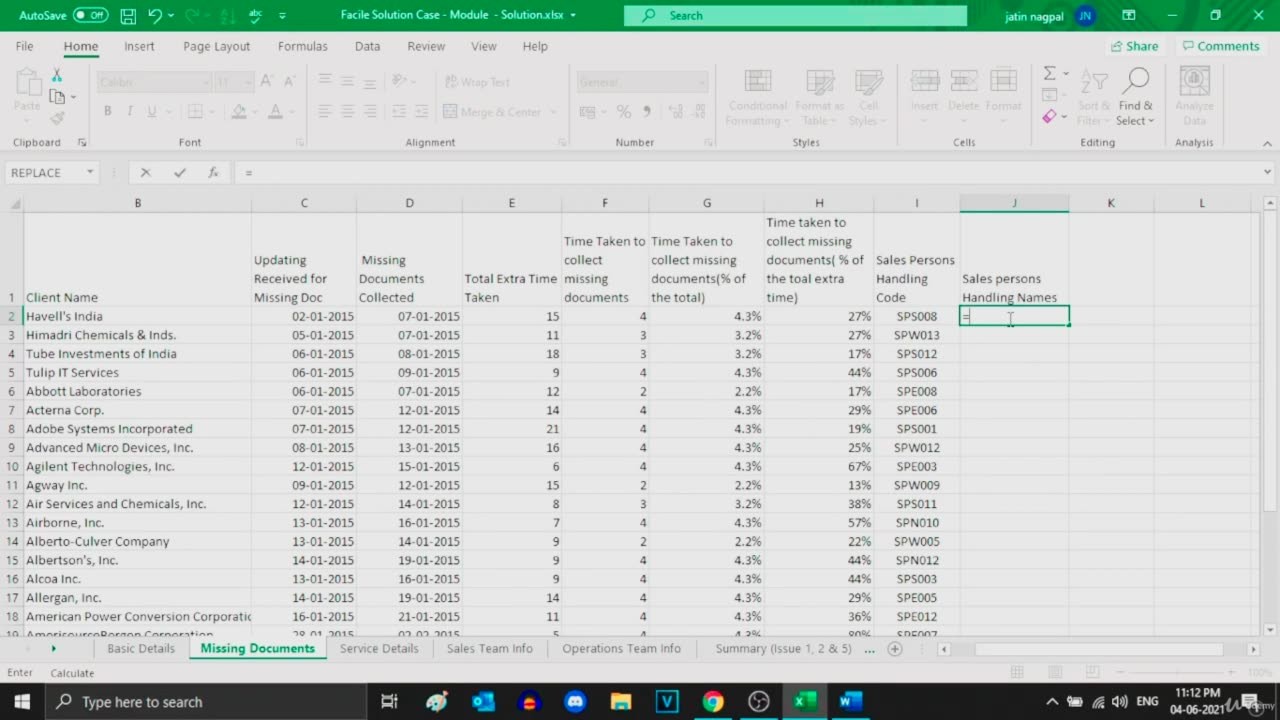Open the File menu
This screenshot has height=720, width=1280.
point(25,46)
